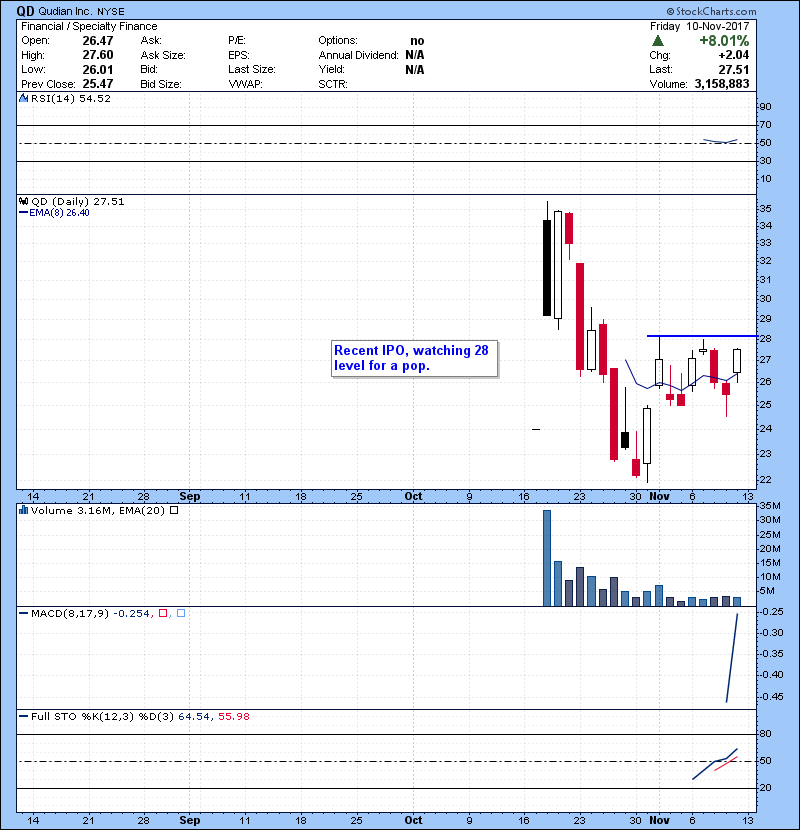This screenshot has width=800, height=830.
Task: Click the date Friday 10-Nov-2017
Action: (x=699, y=26)
